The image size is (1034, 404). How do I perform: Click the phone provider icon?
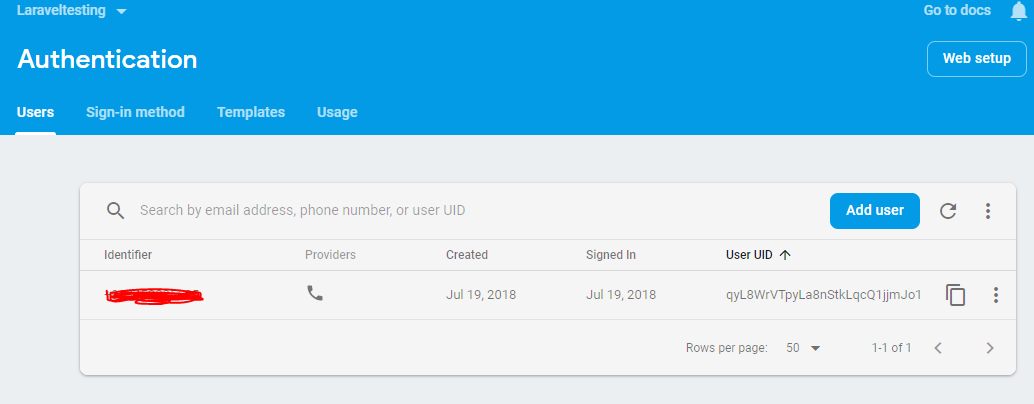click(x=315, y=293)
